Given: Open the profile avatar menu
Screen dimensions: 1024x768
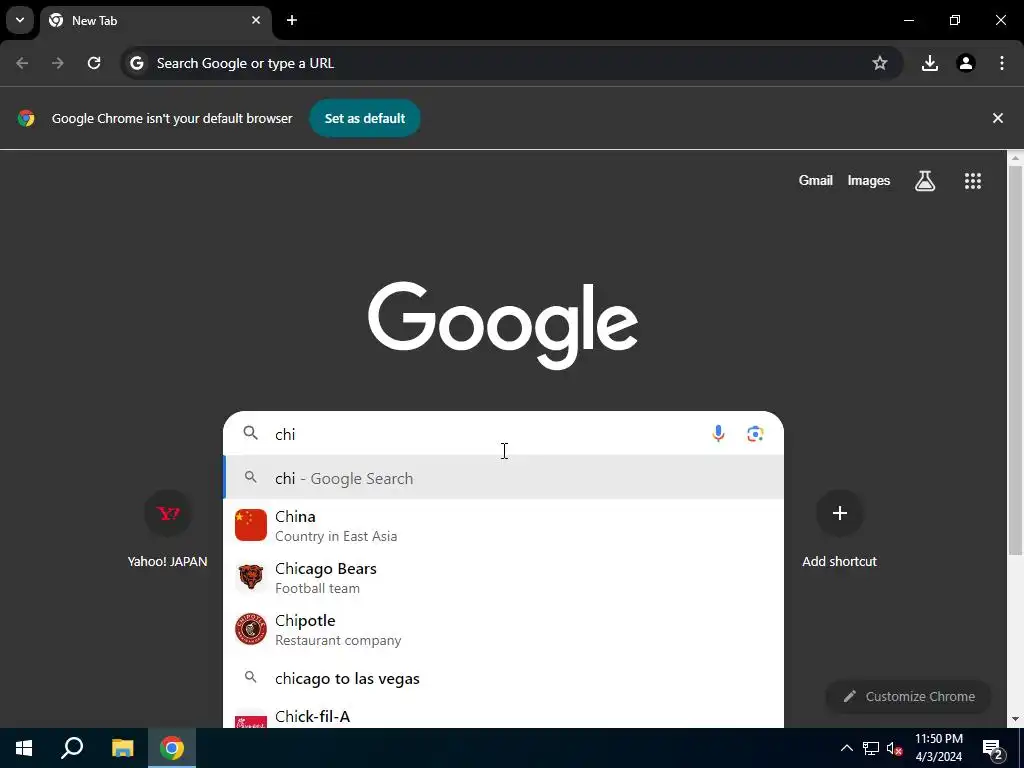Looking at the screenshot, I should point(966,63).
